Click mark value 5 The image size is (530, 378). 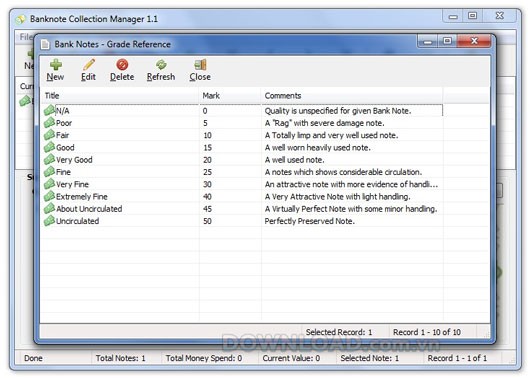(205, 123)
